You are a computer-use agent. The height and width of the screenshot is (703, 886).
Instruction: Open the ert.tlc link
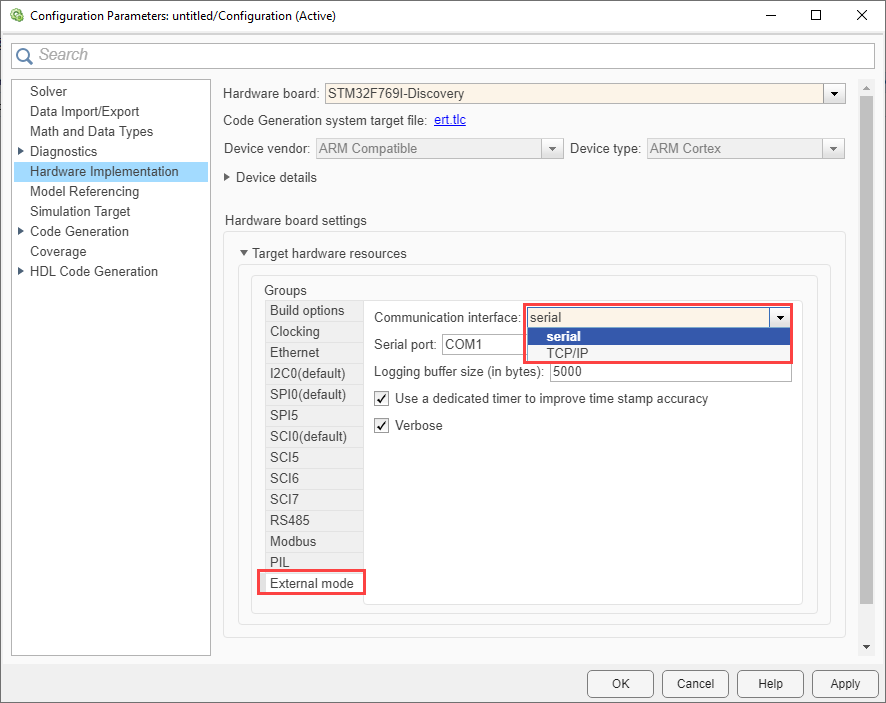tap(449, 121)
